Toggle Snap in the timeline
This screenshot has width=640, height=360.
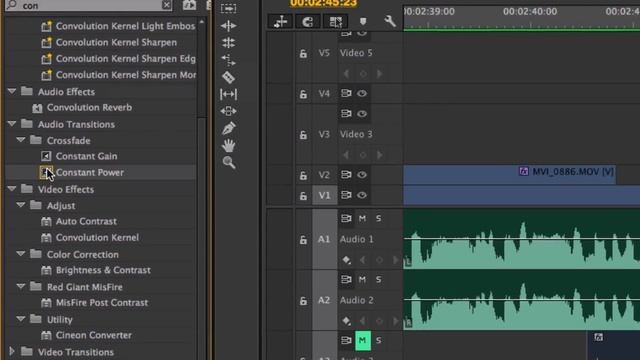pyautogui.click(x=308, y=22)
